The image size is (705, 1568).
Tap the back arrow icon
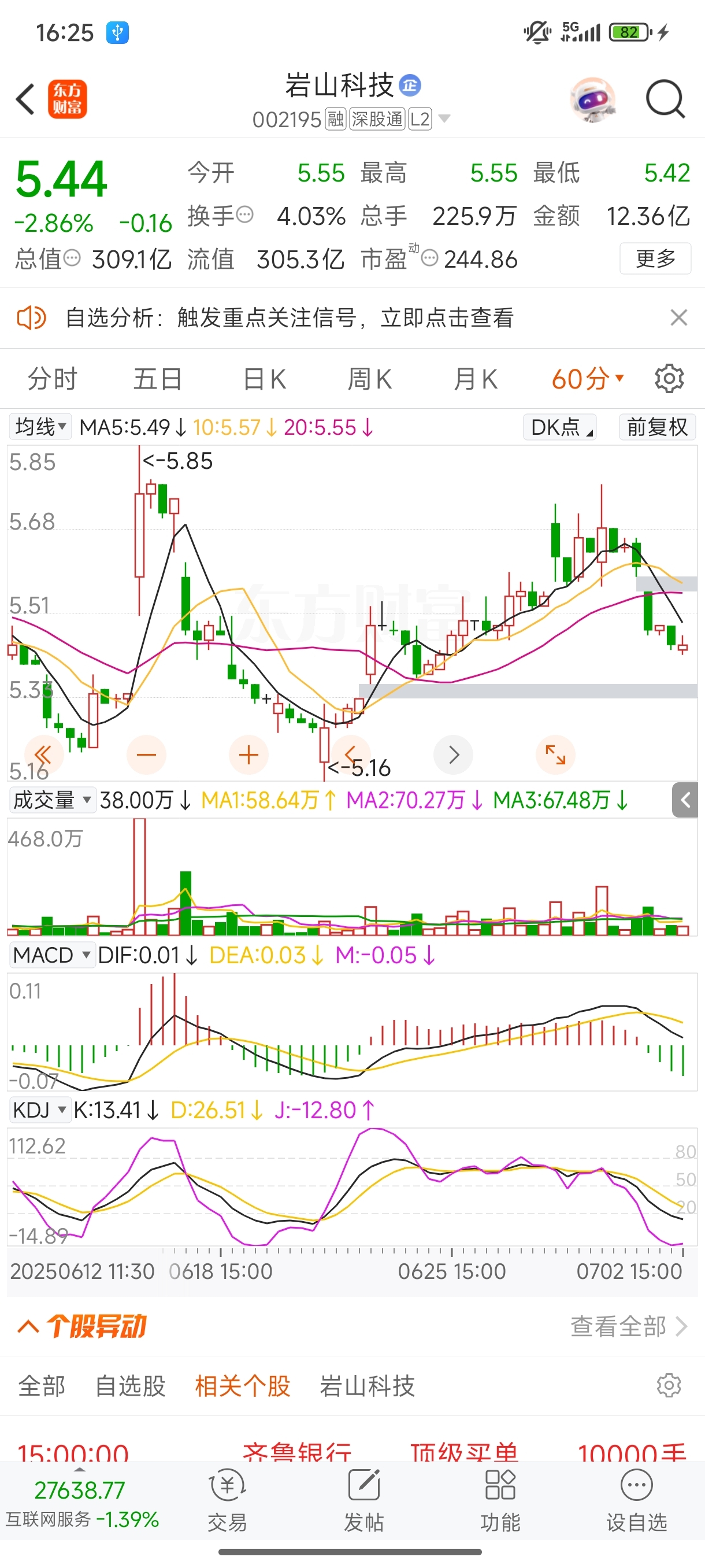(x=25, y=99)
